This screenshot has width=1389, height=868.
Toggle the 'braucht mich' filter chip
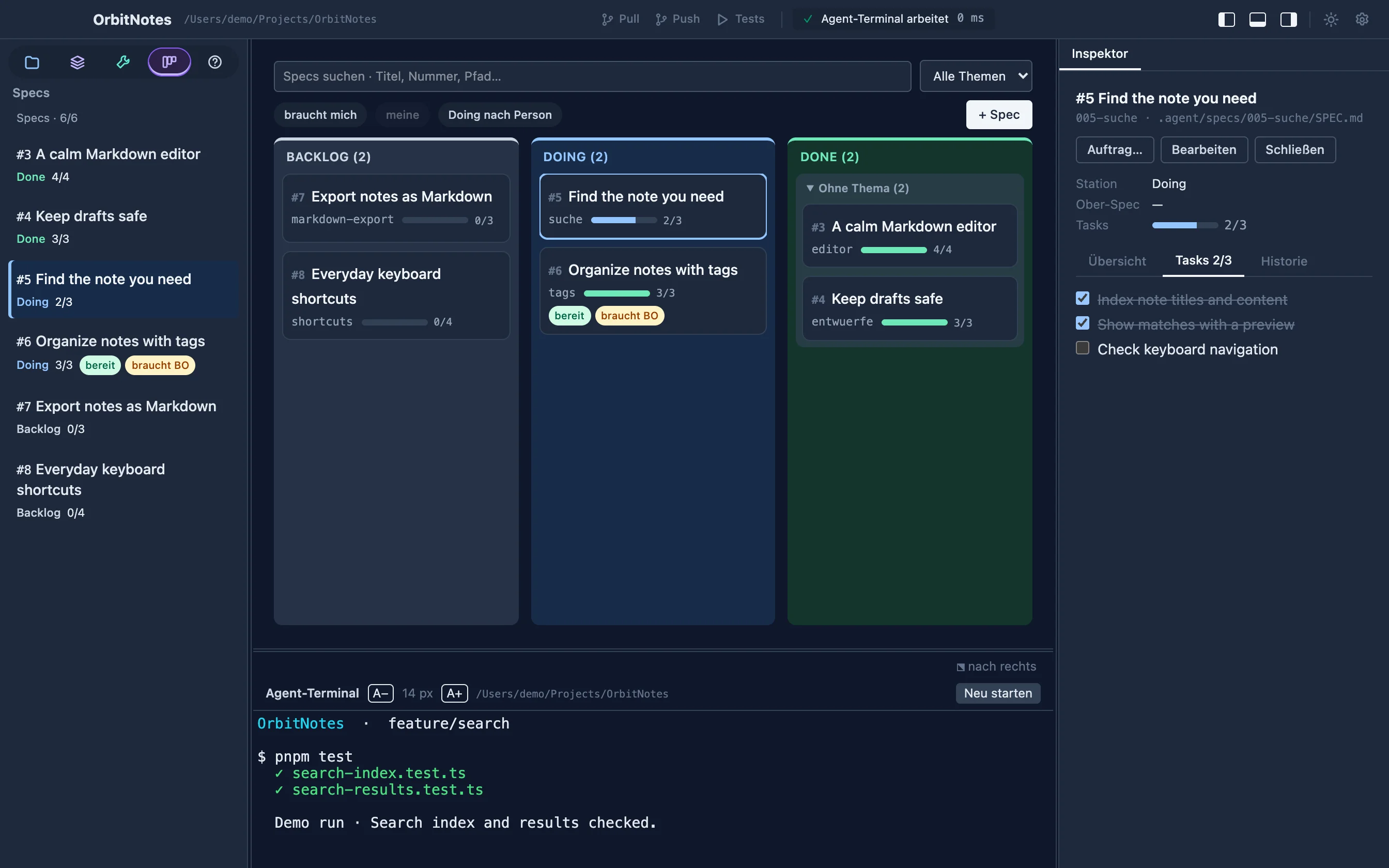(320, 115)
